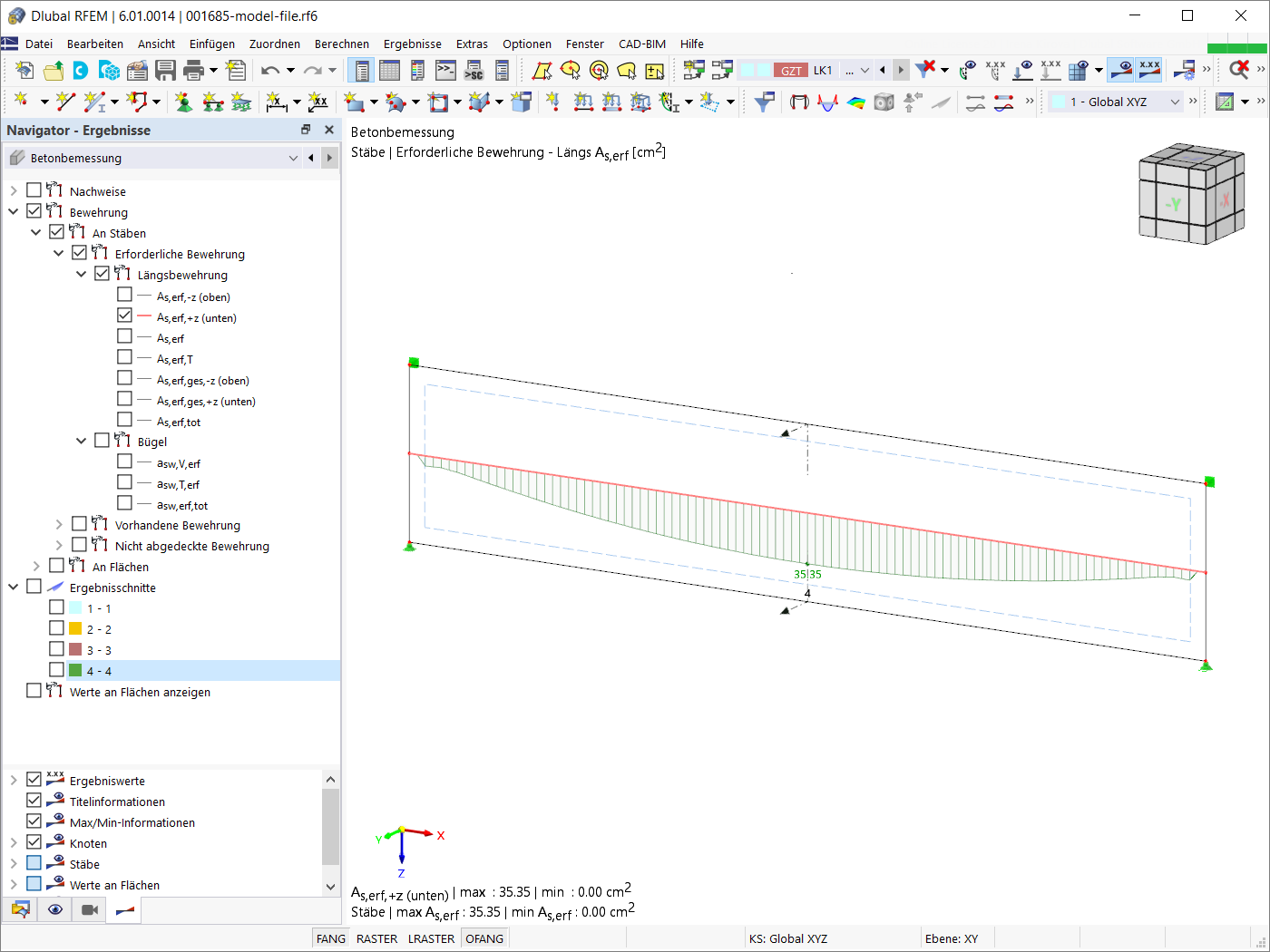Image resolution: width=1270 pixels, height=952 pixels.
Task: Open the Views camera tab in navigator
Action: pyautogui.click(x=90, y=909)
